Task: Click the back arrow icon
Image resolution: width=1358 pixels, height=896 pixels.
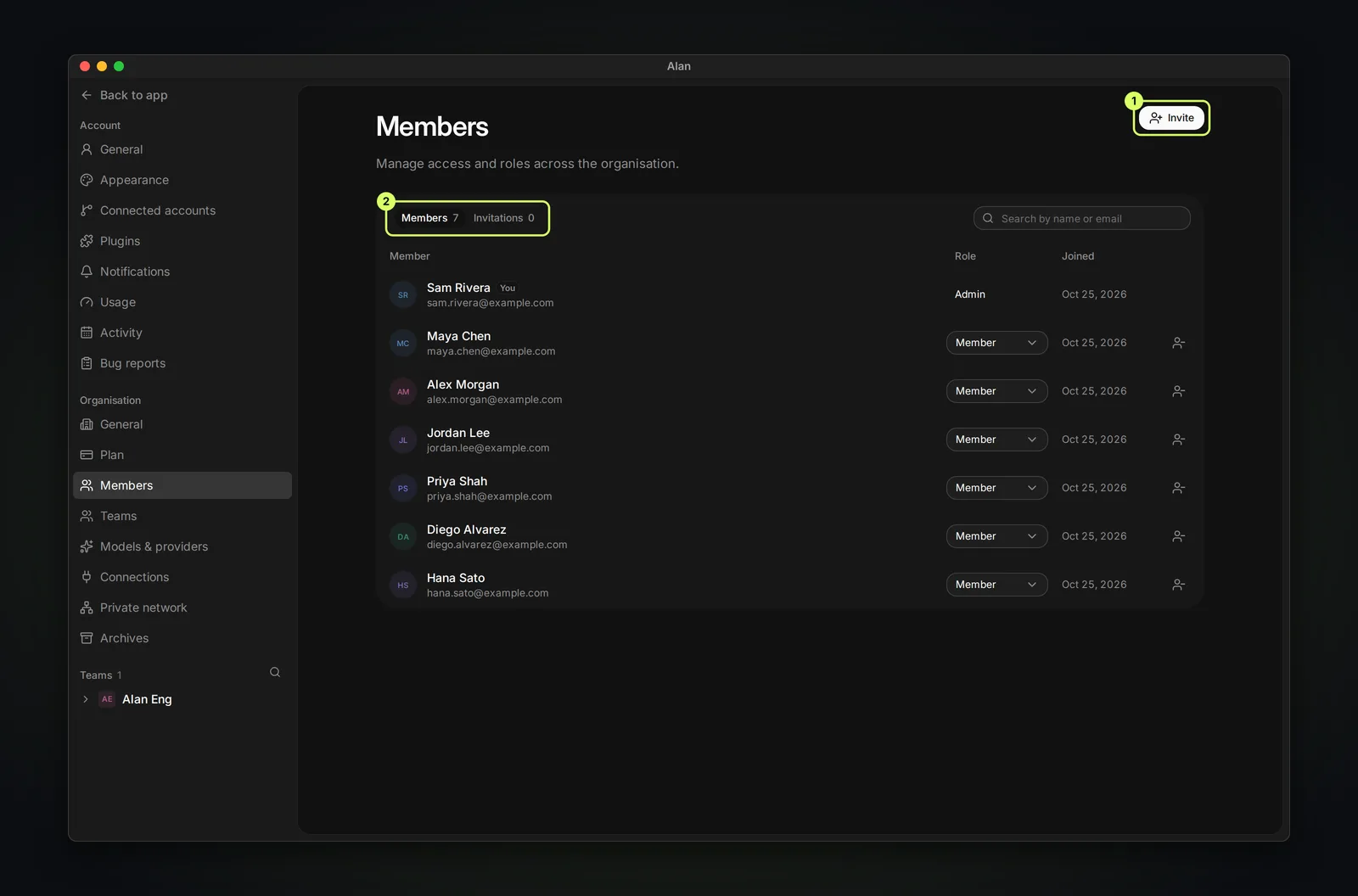Action: click(87, 95)
